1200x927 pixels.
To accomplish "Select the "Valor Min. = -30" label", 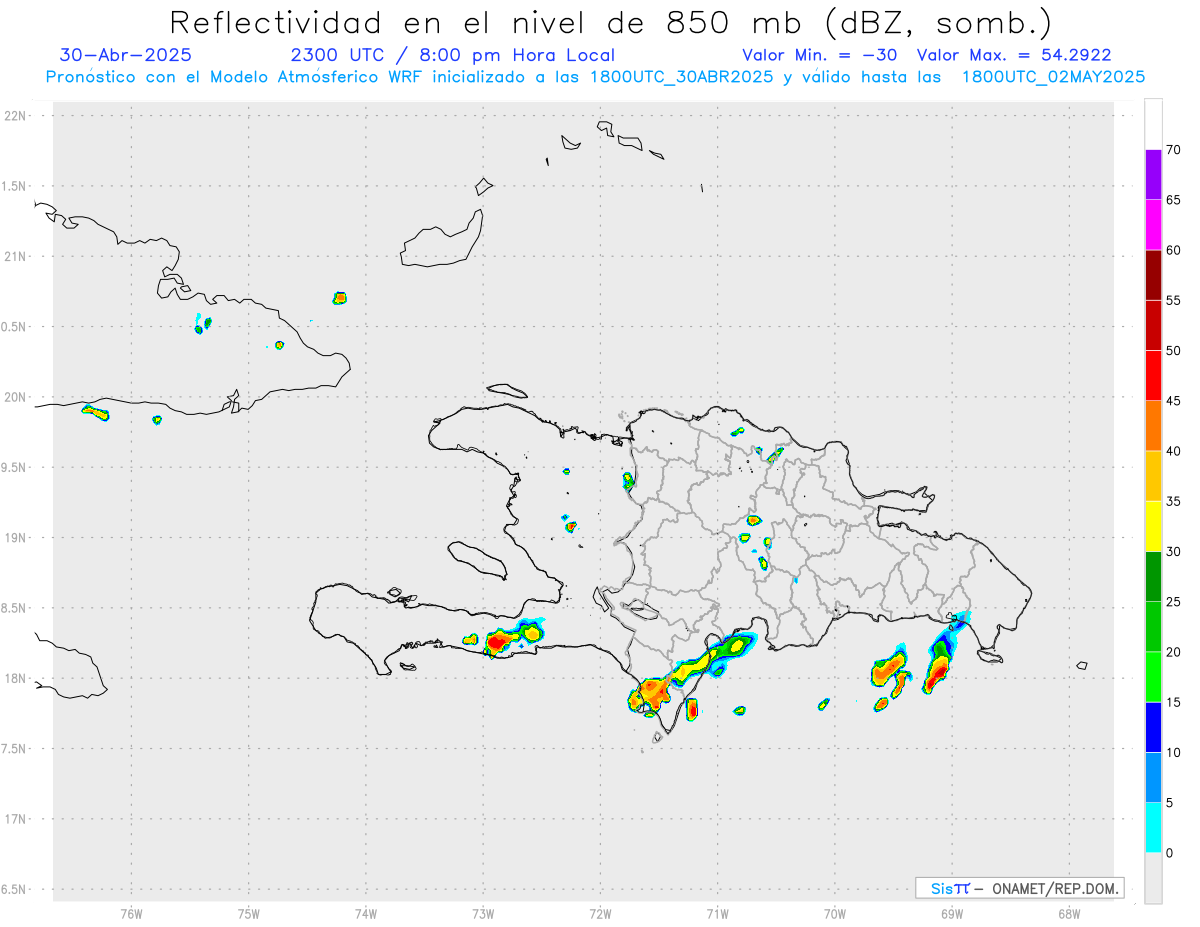I will pyautogui.click(x=819, y=55).
